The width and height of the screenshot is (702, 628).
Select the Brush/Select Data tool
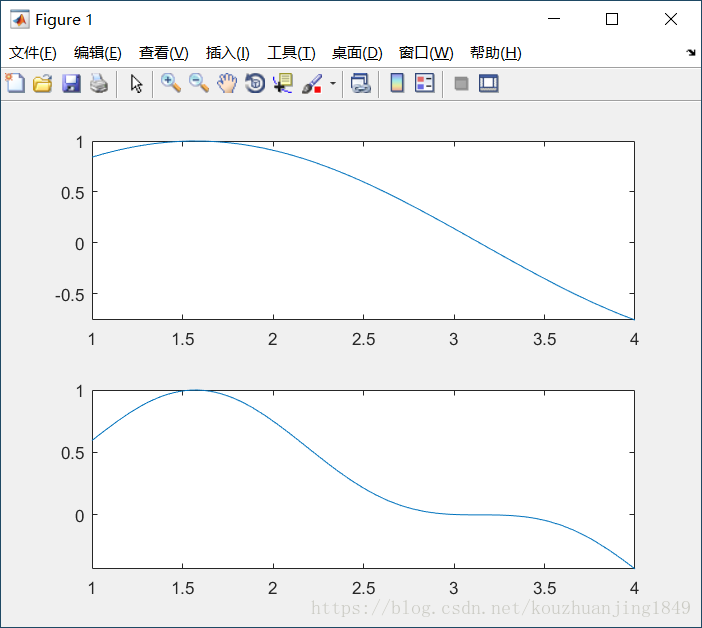[x=312, y=83]
